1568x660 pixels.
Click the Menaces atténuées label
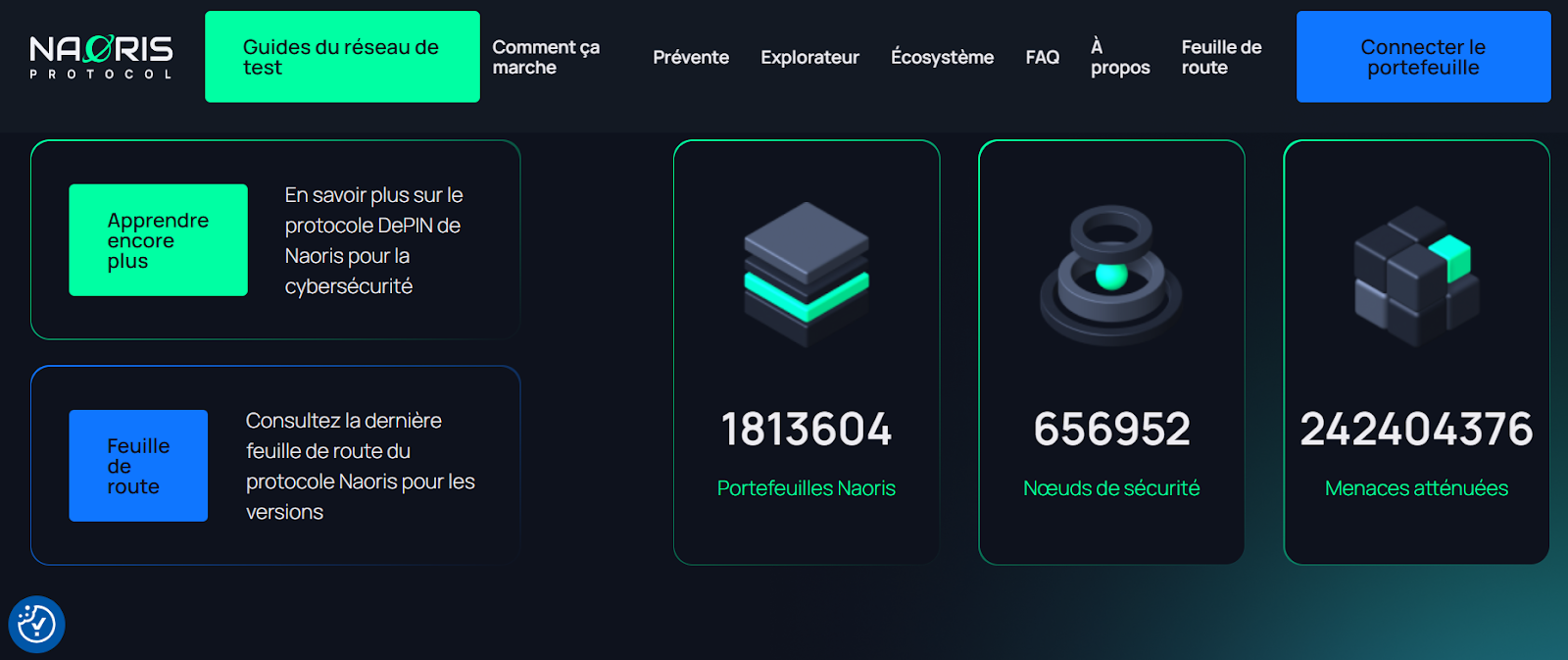click(1416, 488)
